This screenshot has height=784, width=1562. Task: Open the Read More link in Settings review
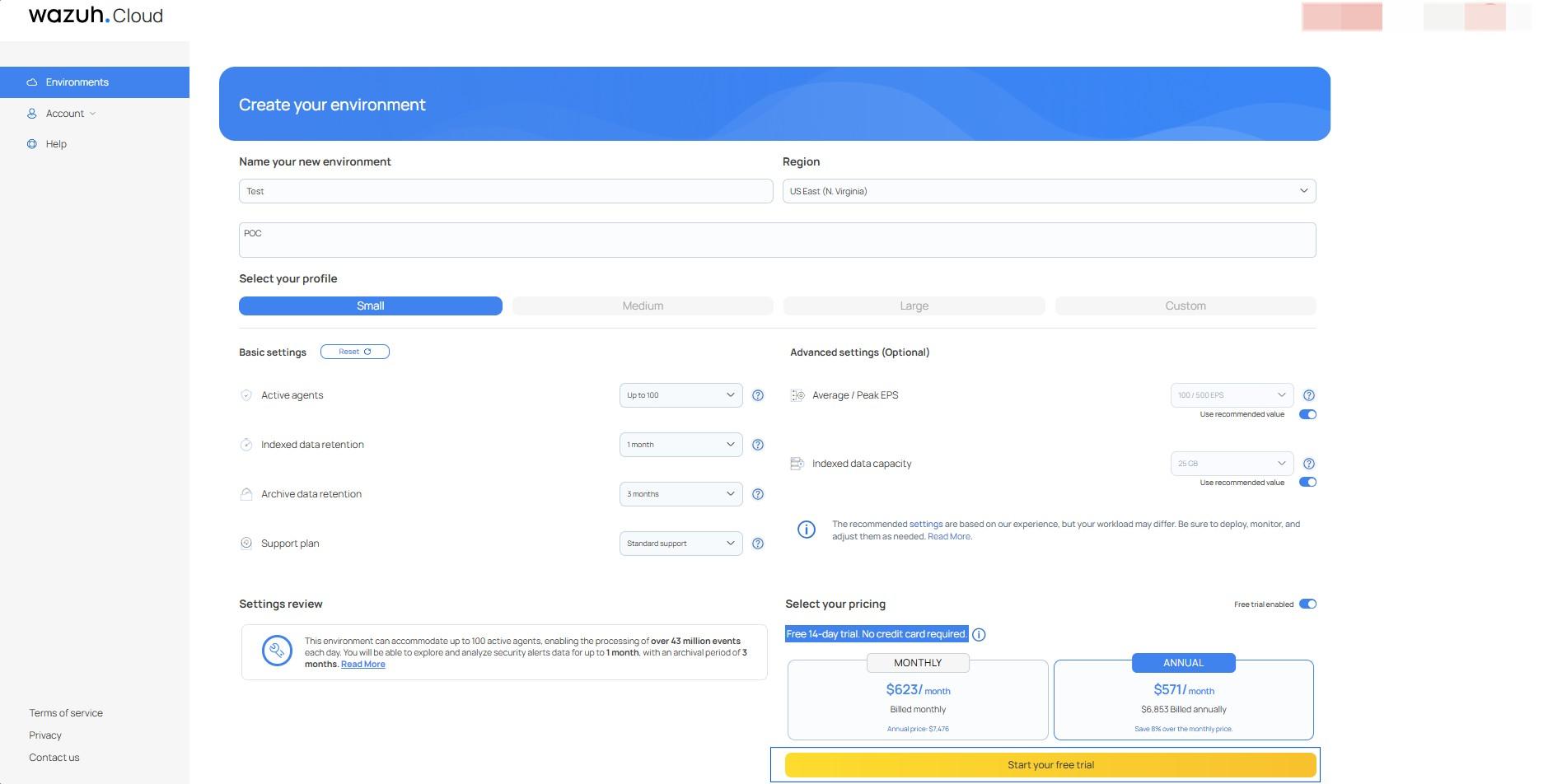click(362, 664)
